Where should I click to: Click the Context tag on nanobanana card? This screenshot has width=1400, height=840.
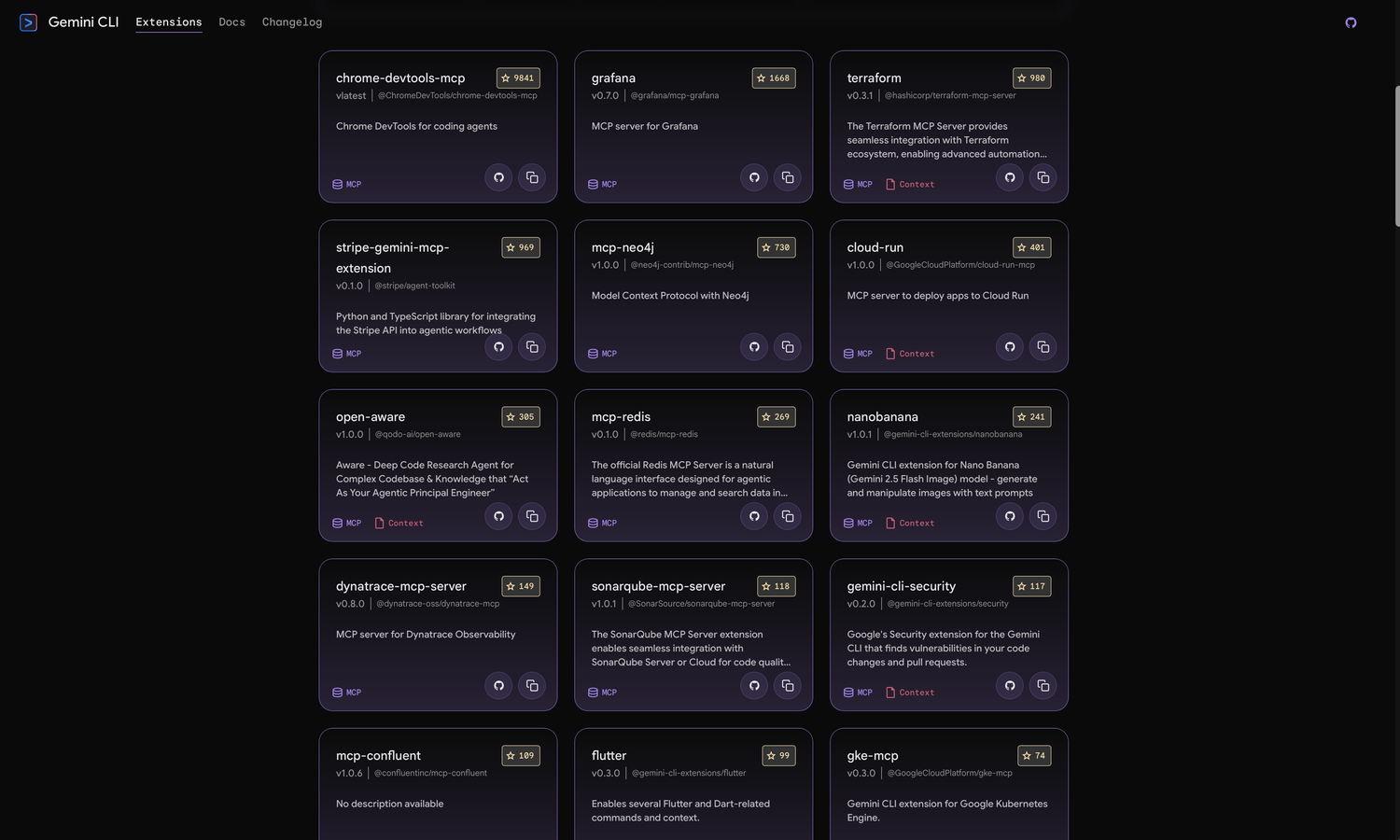(x=910, y=524)
